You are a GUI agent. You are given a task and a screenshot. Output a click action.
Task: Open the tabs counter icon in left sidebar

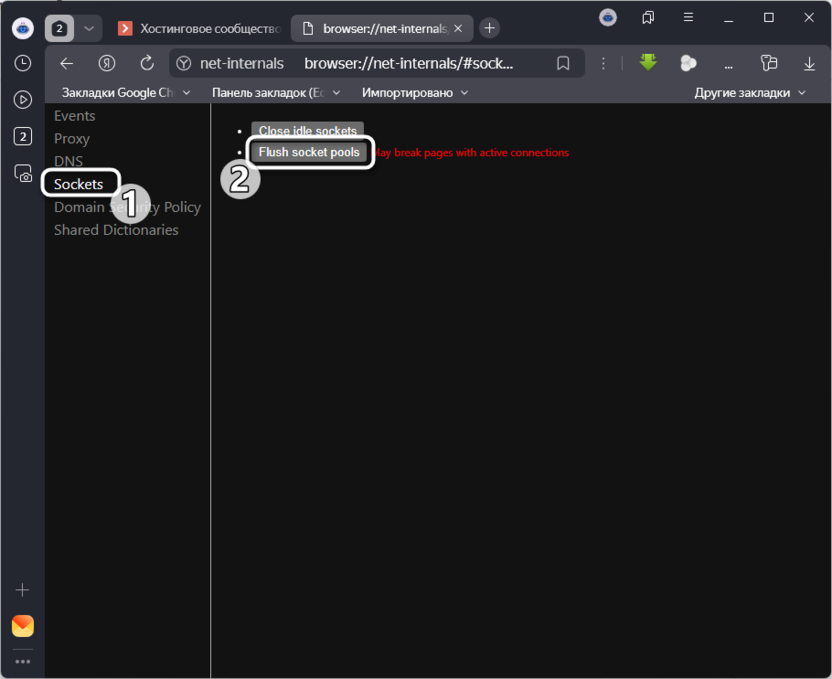tap(23, 136)
